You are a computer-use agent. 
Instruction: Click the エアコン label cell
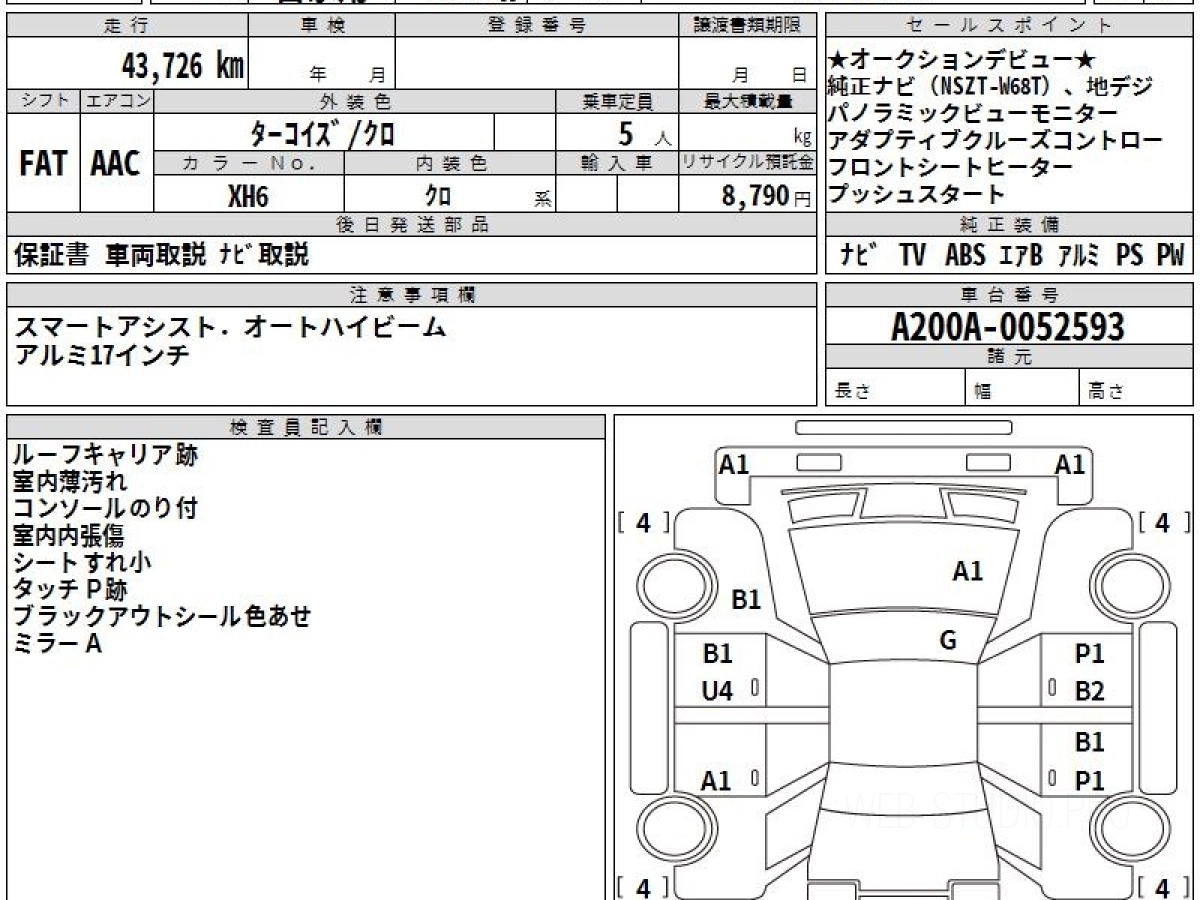pos(117,101)
